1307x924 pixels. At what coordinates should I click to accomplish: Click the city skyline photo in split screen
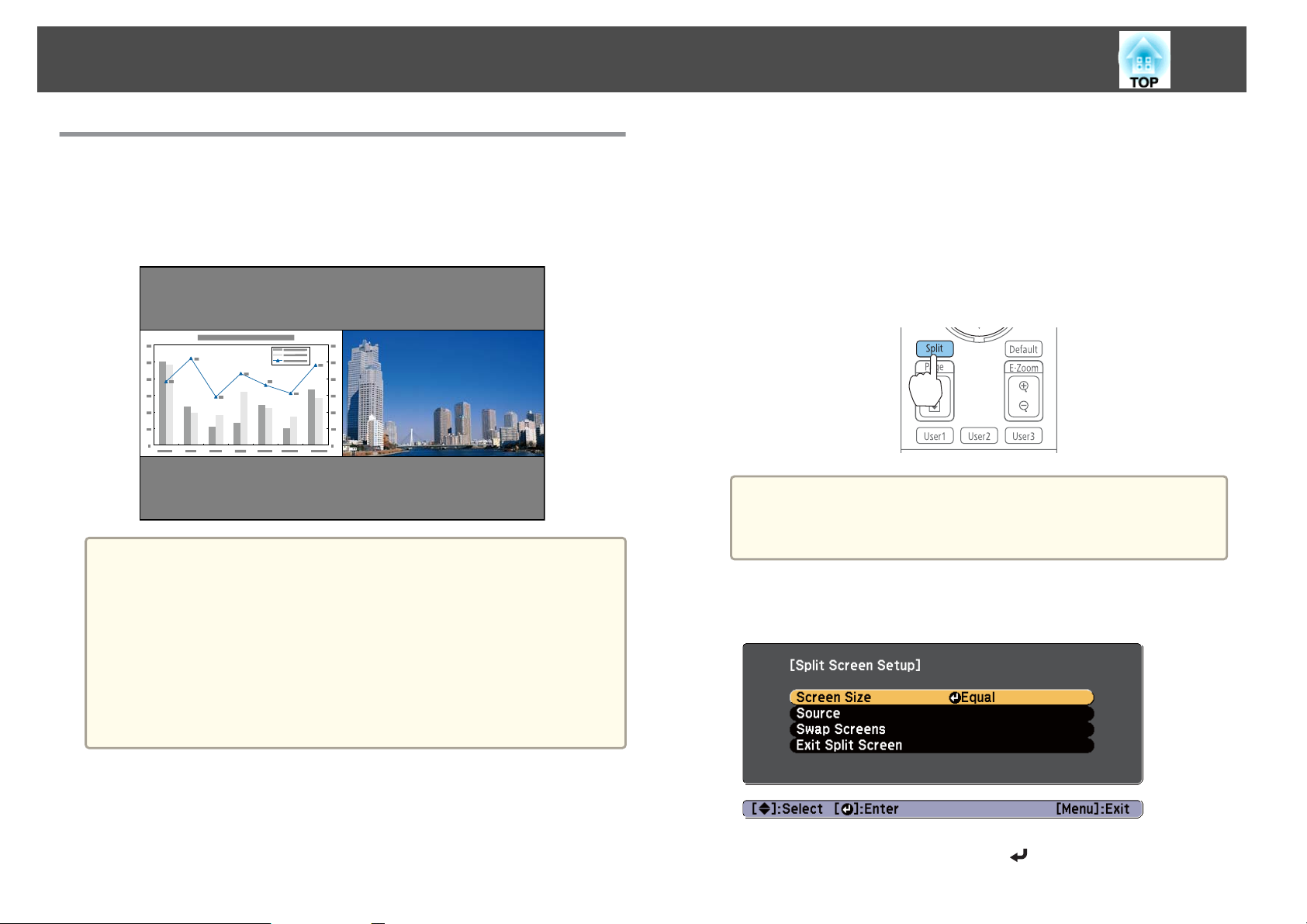(443, 393)
